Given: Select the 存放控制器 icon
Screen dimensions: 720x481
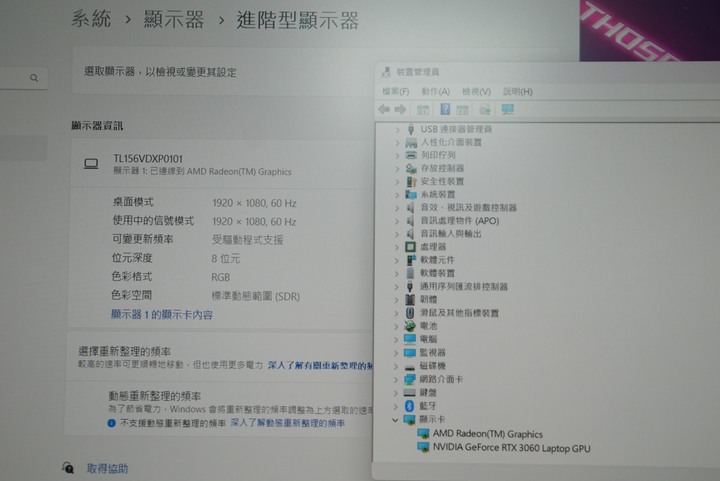Looking at the screenshot, I should [411, 168].
